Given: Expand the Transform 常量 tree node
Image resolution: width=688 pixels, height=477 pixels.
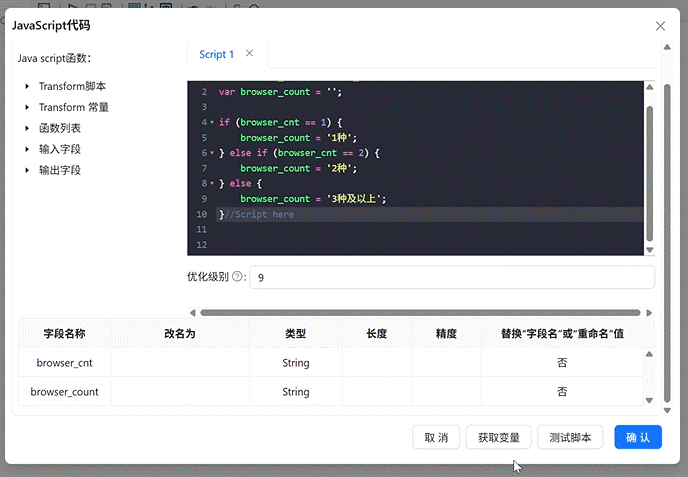Looking at the screenshot, I should pyautogui.click(x=27, y=108).
